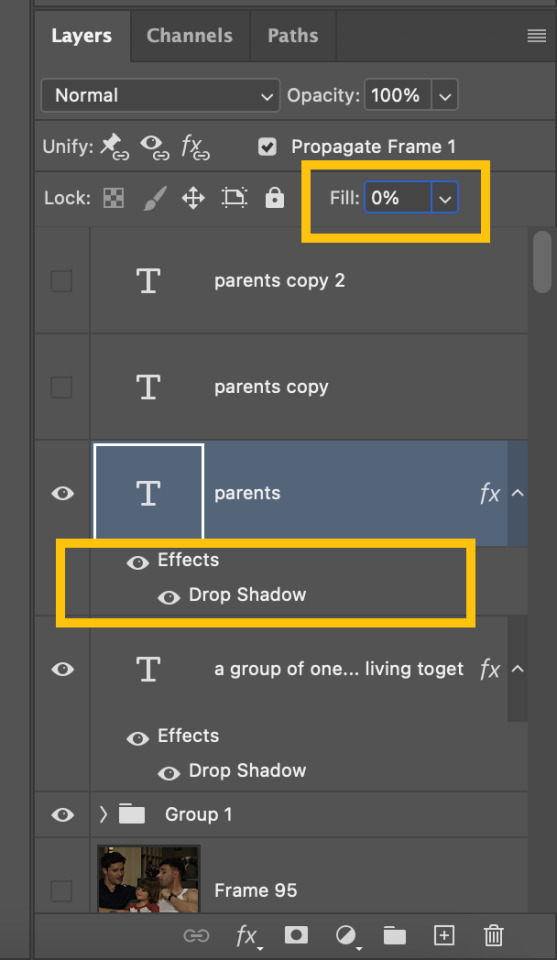The image size is (557, 960).
Task: Expand the Group 1 folder
Action: [x=103, y=814]
